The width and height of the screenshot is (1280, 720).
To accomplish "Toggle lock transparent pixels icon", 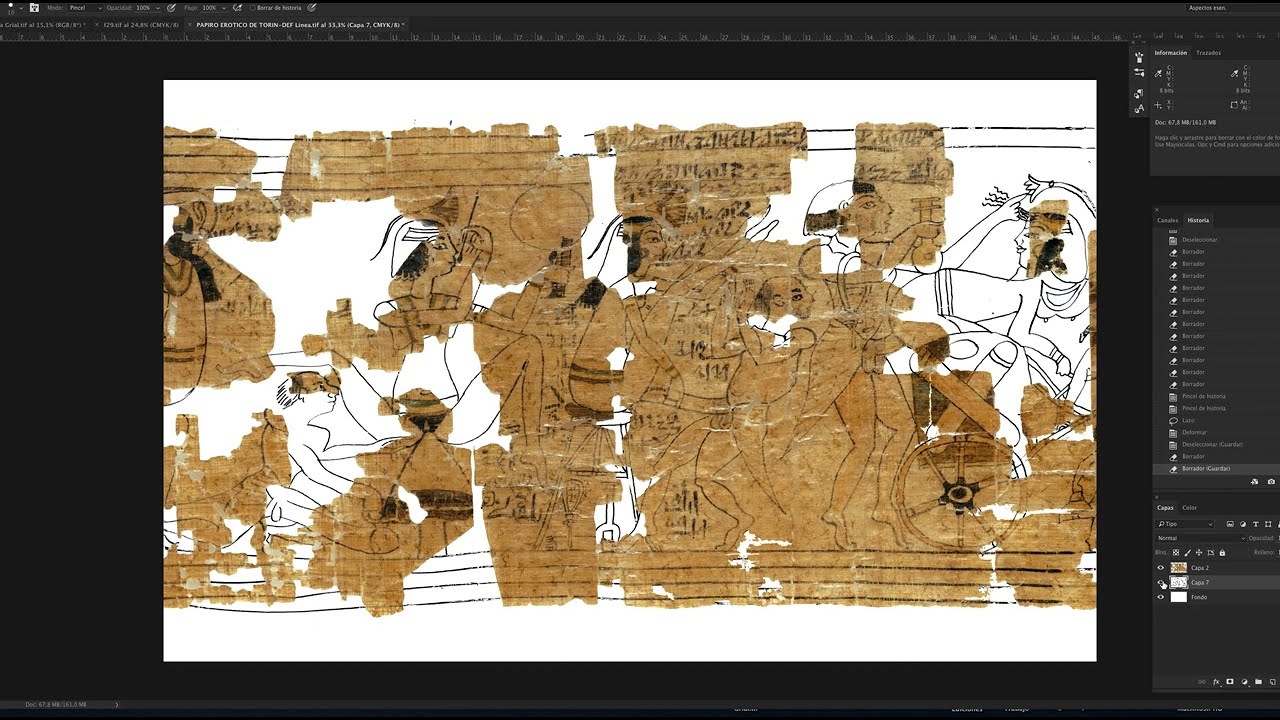I will (1176, 552).
